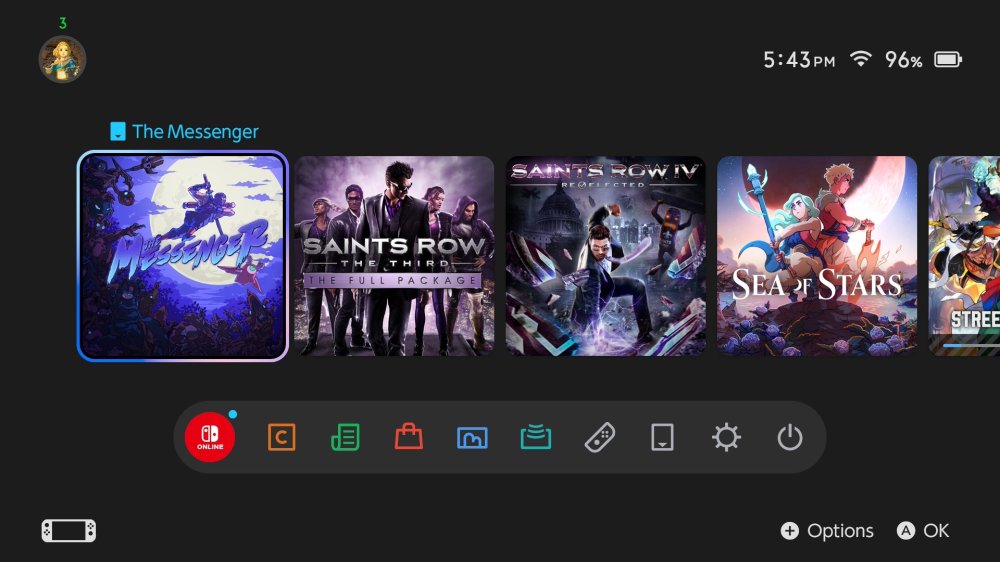1000x562 pixels.
Task: Open Nintendo eShop shopping bag icon
Action: coord(409,437)
